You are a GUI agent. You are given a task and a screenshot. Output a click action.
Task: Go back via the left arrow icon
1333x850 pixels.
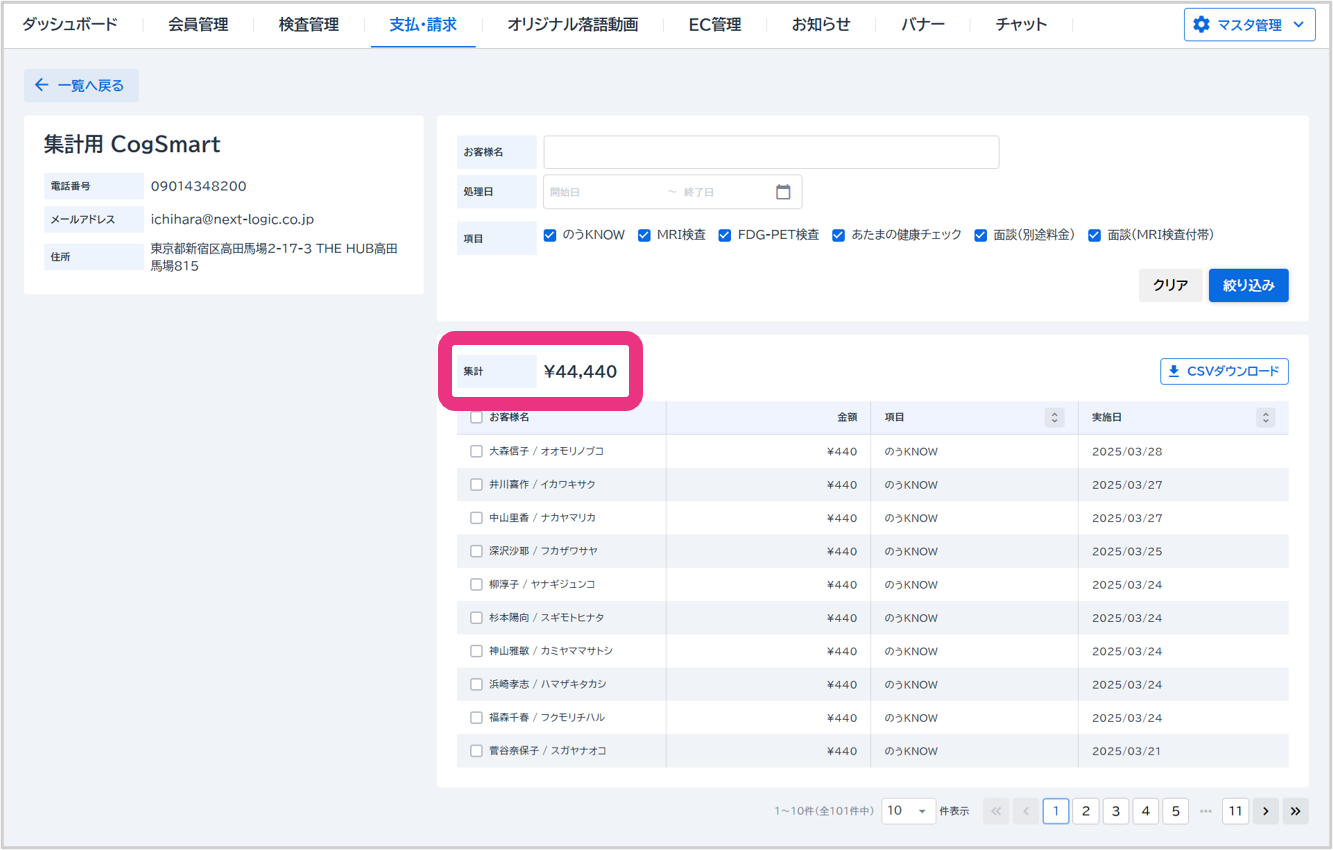(x=41, y=86)
